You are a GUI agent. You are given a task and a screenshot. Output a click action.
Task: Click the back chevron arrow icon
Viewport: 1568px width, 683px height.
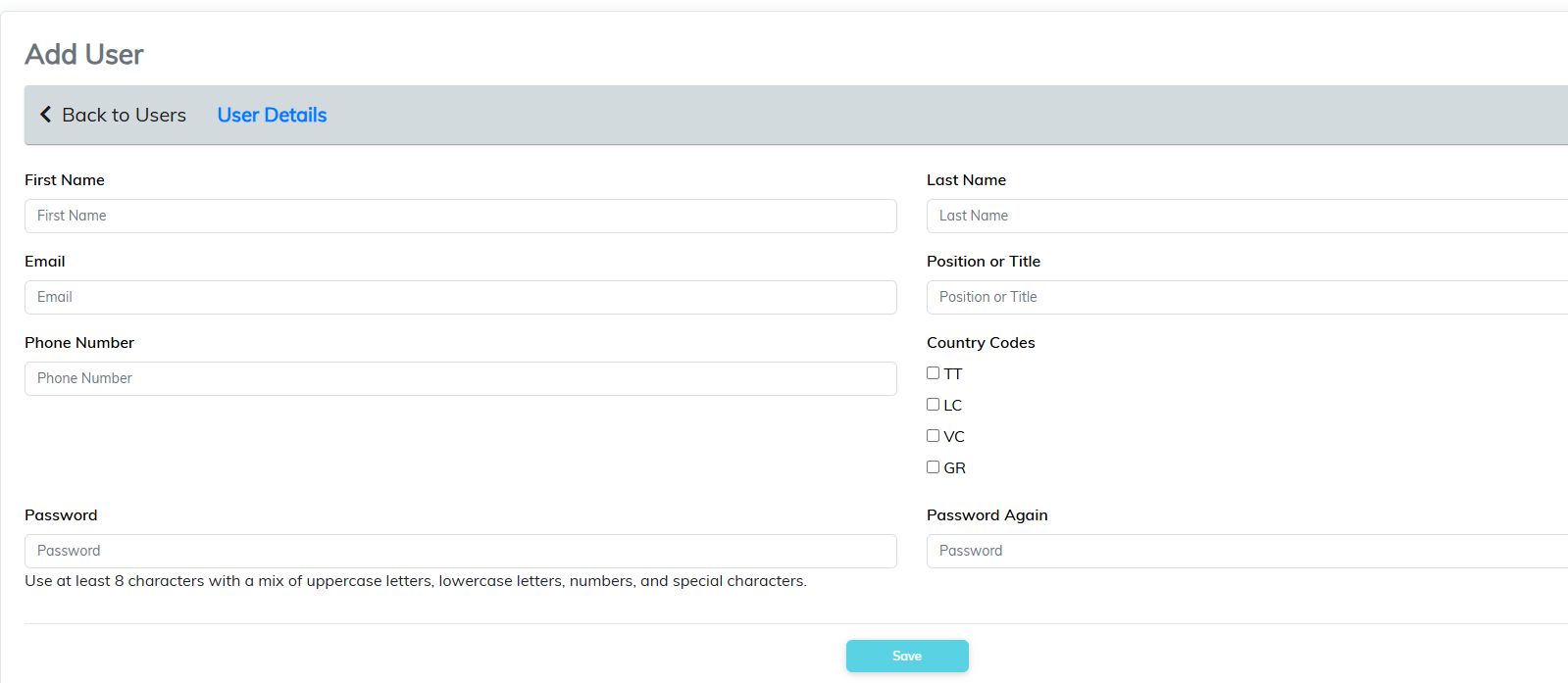click(45, 115)
